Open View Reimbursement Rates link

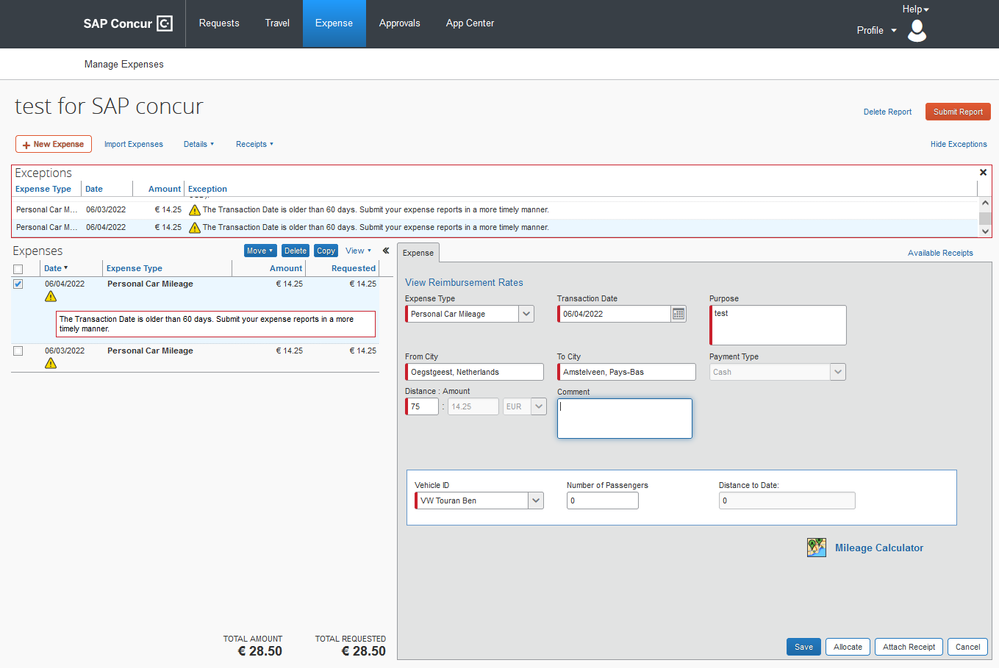464,282
